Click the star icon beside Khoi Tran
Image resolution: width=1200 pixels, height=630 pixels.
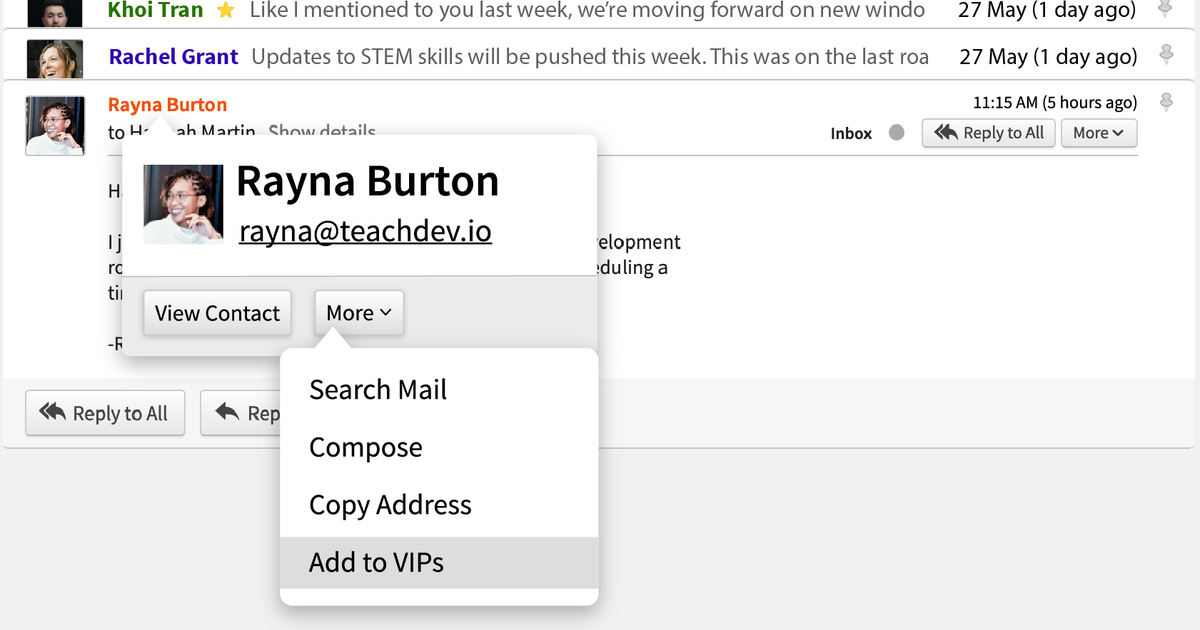coord(226,11)
